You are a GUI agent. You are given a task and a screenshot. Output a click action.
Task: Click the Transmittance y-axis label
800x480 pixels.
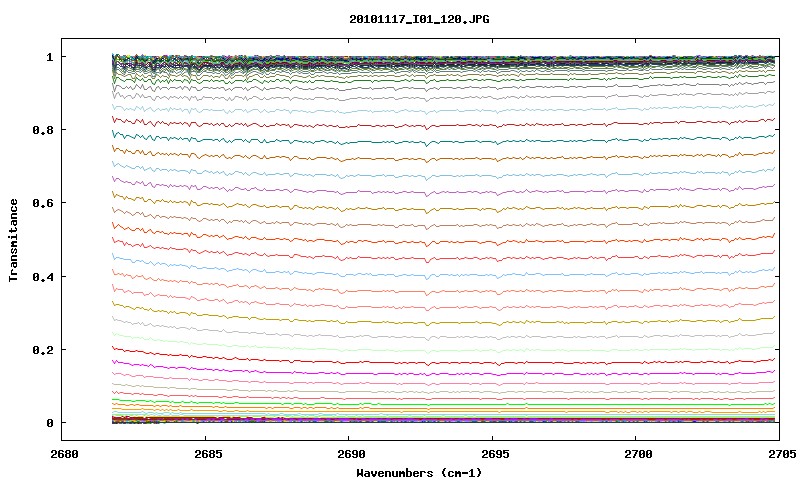click(x=14, y=240)
